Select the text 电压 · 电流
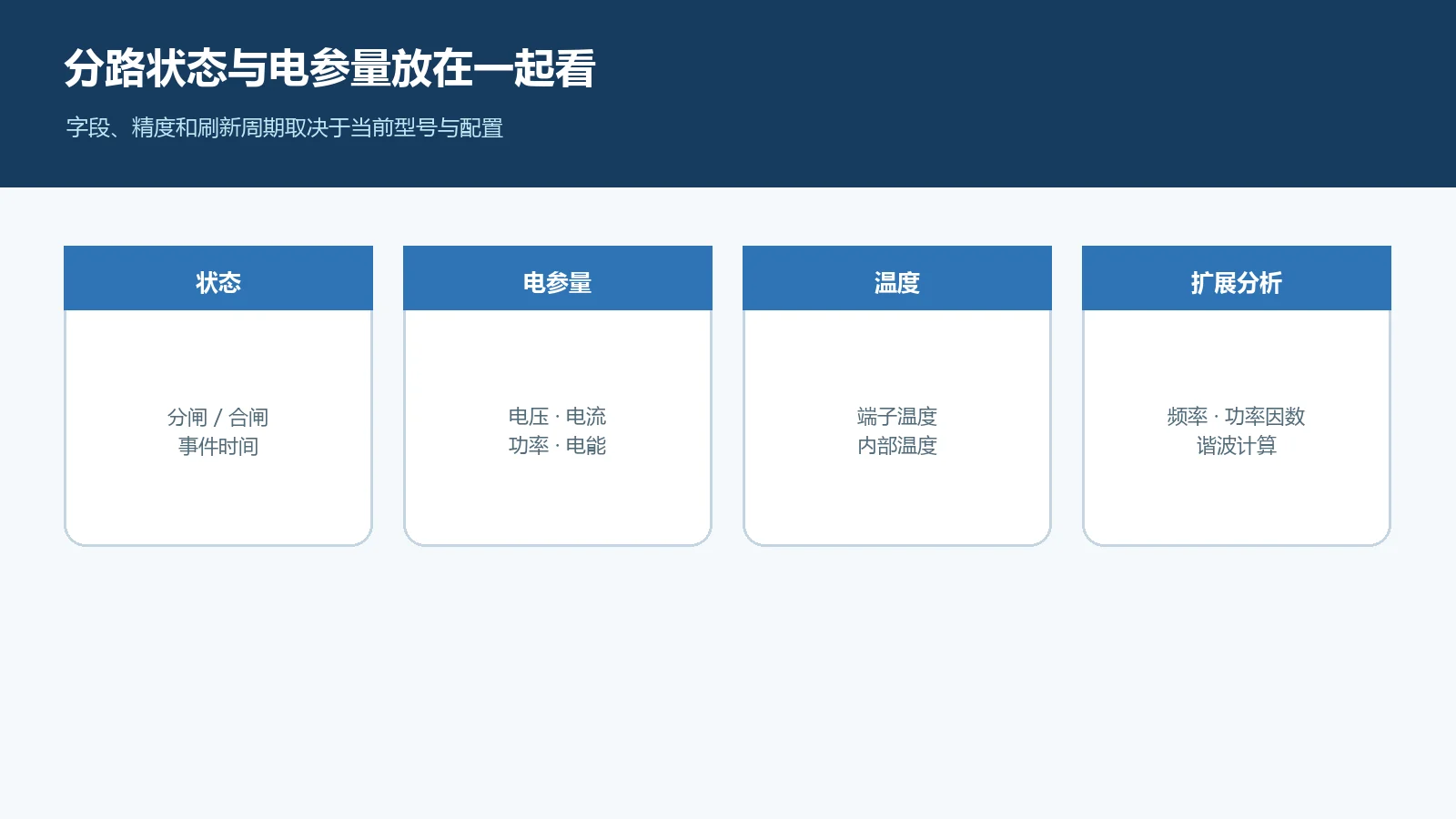This screenshot has height=819, width=1456. click(x=558, y=417)
